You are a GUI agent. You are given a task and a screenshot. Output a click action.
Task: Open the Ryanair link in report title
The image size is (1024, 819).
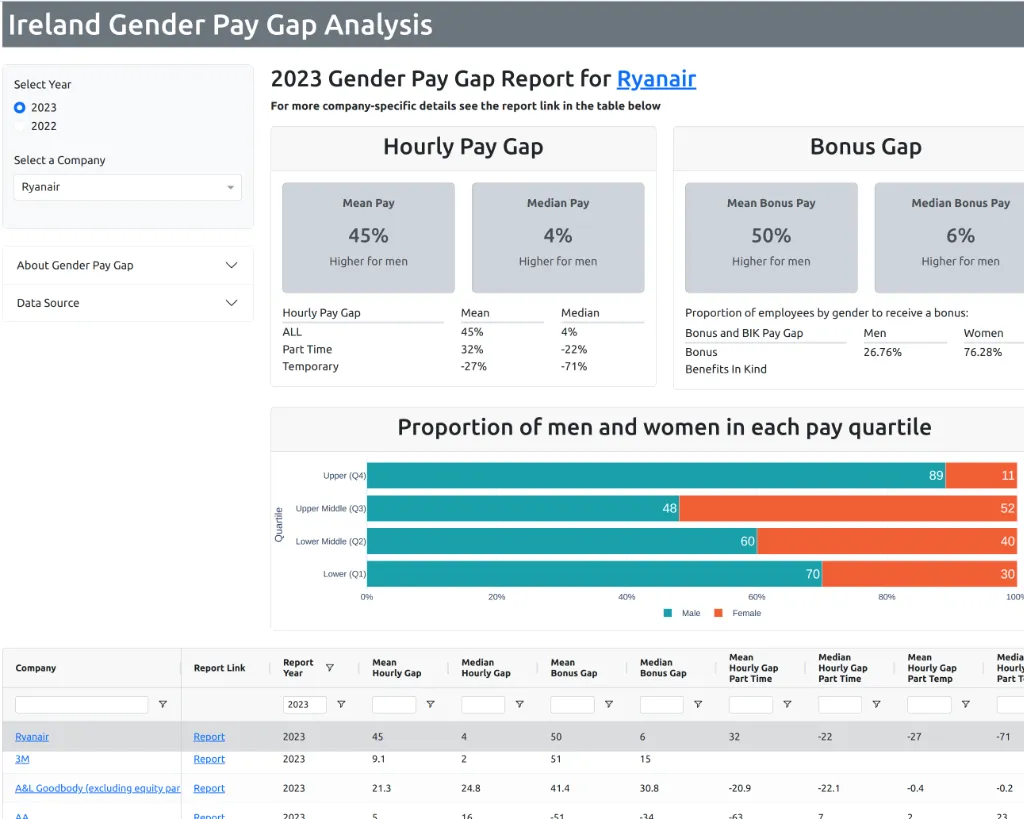coord(656,80)
